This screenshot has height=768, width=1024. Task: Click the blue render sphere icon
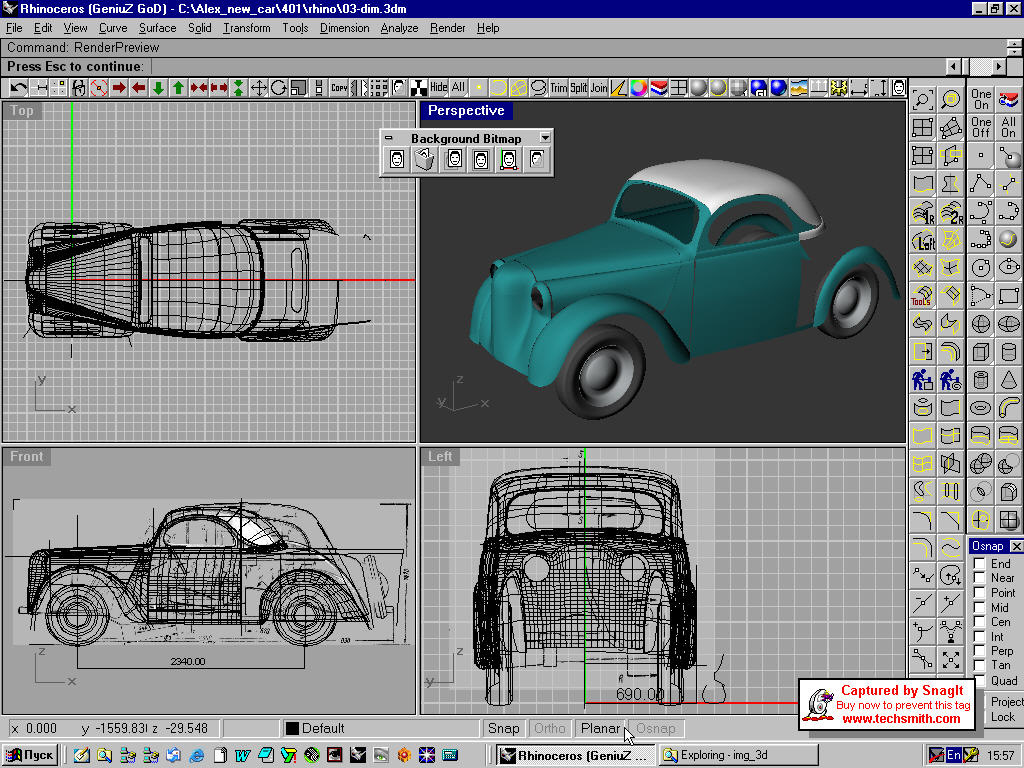(778, 88)
